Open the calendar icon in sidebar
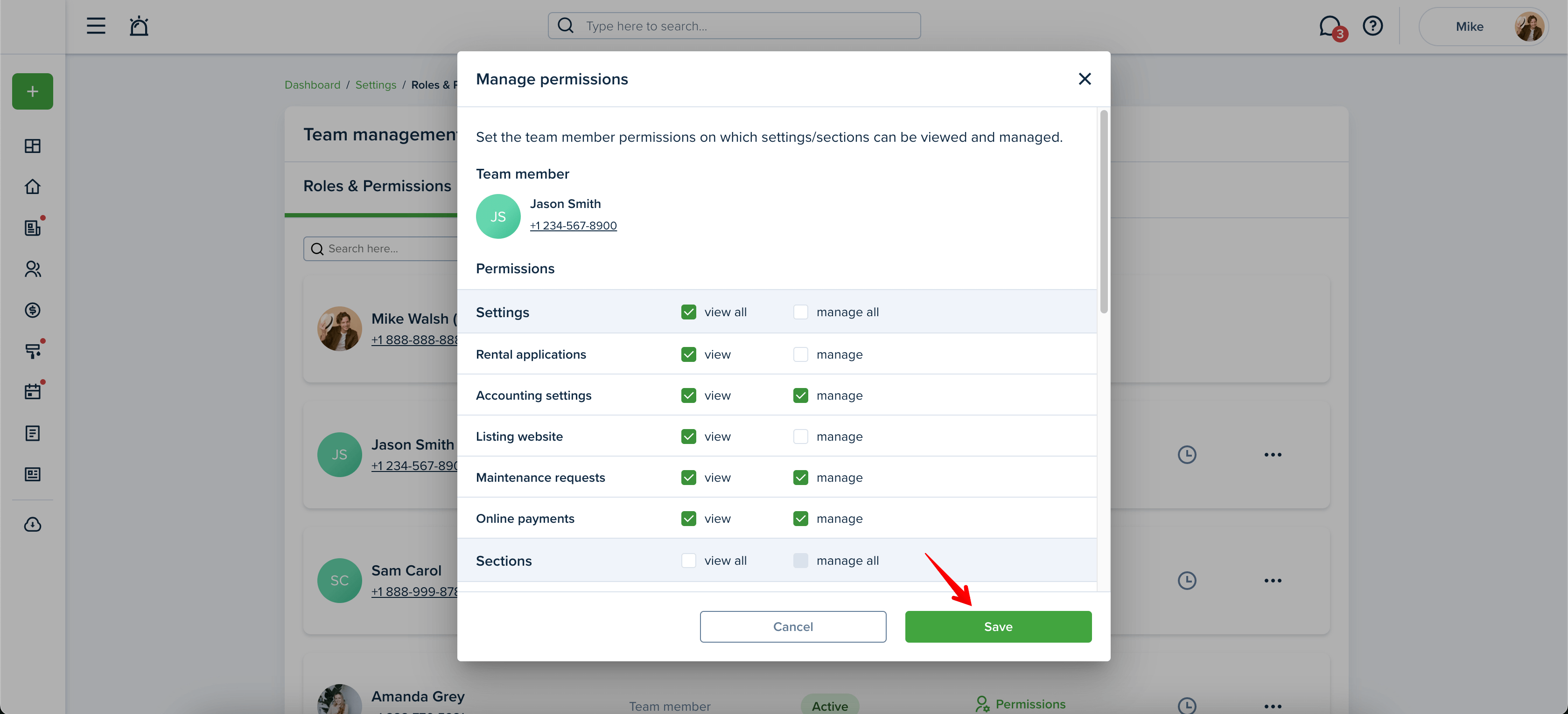Screen dimensions: 1568x714 (x=33, y=392)
